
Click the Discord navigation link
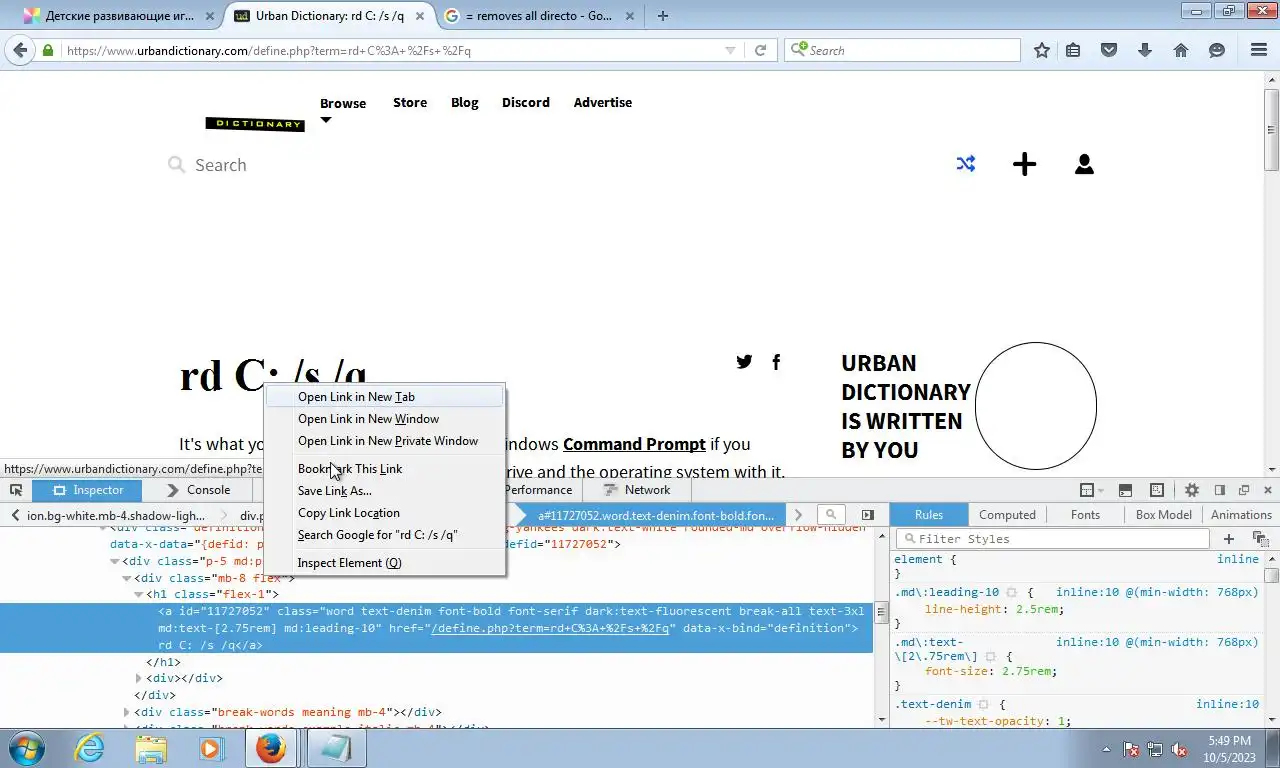[526, 103]
